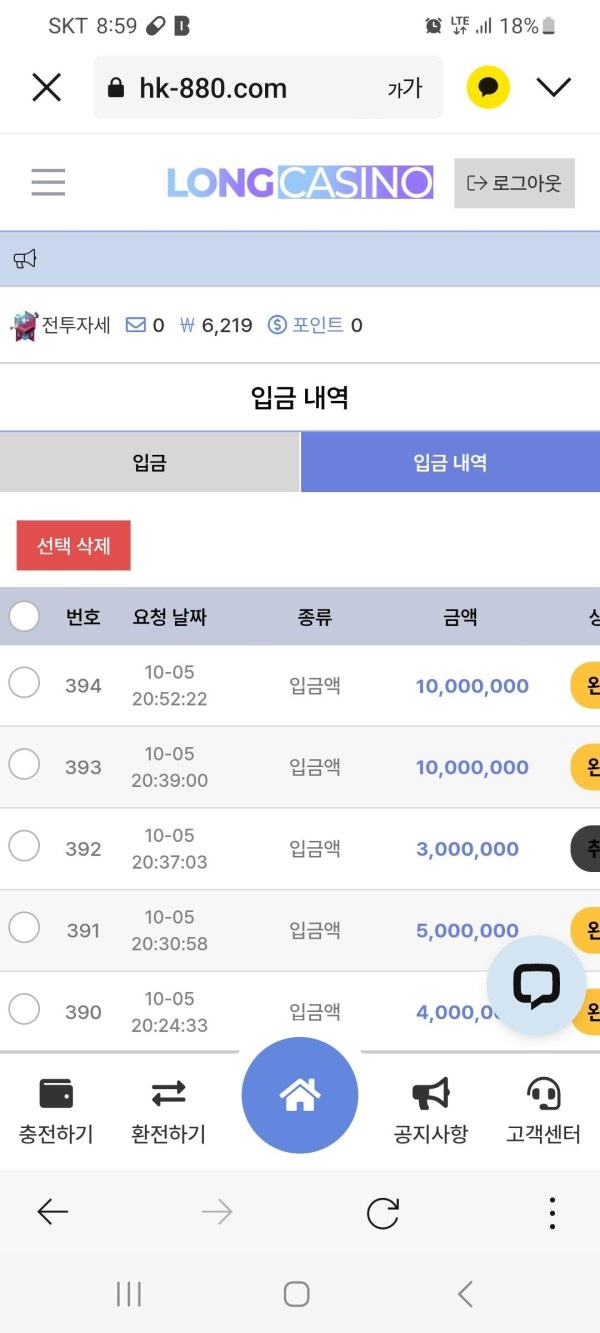Click the red 선택 삭제 button

(x=74, y=546)
